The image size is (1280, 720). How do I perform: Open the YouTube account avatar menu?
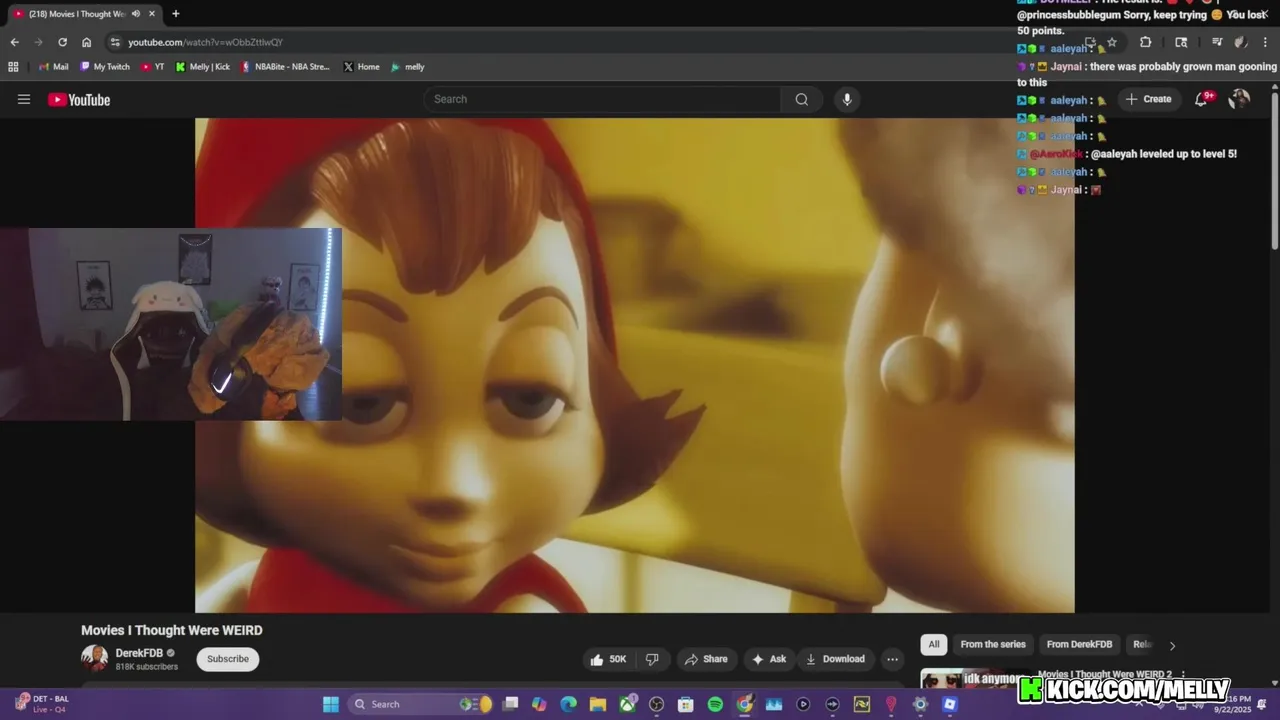(x=1239, y=99)
